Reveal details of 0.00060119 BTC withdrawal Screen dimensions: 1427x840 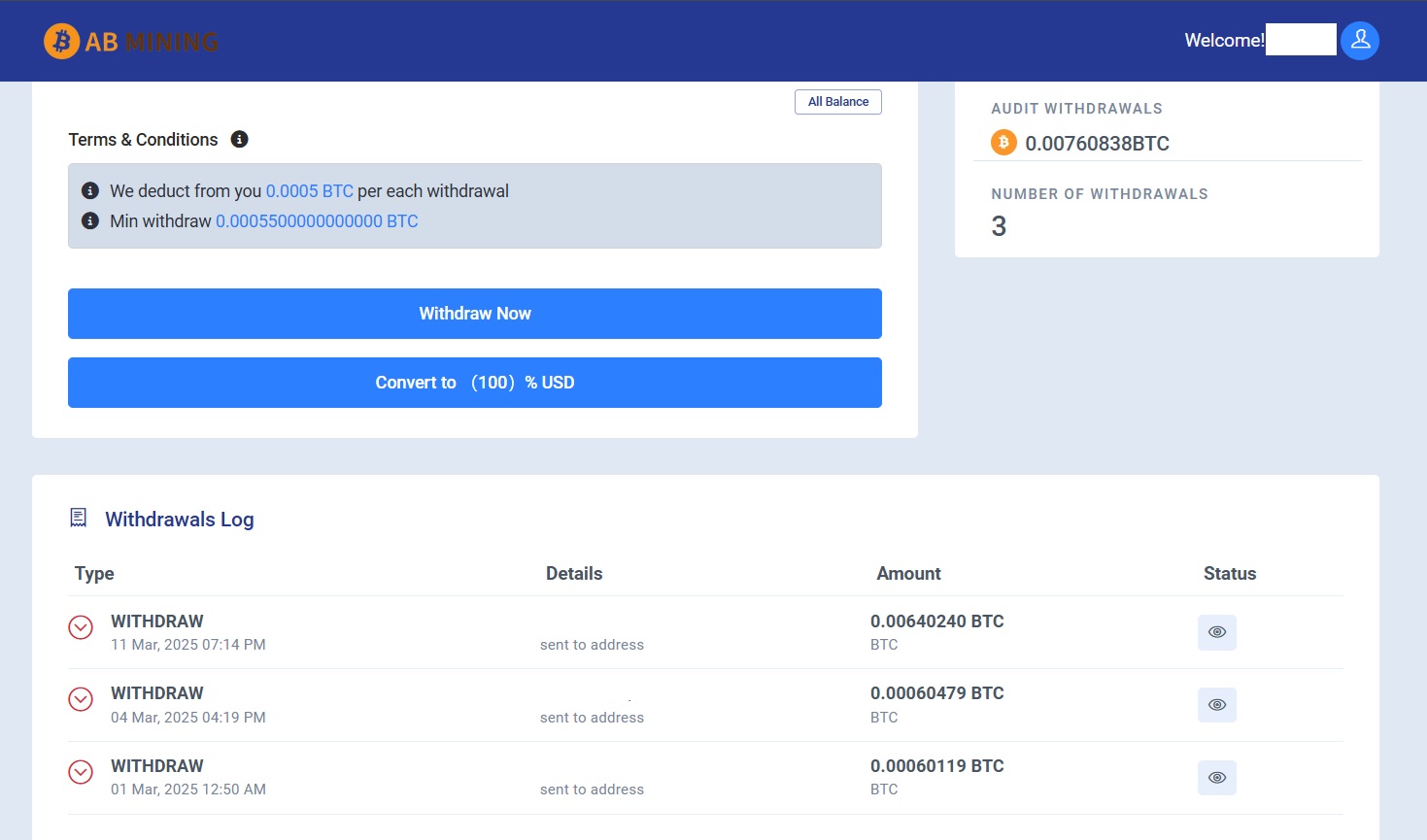(1216, 778)
